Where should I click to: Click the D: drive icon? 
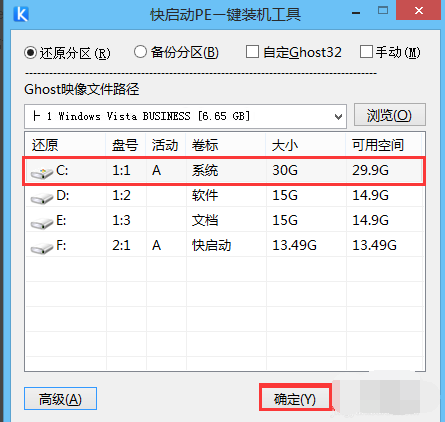click(42, 198)
